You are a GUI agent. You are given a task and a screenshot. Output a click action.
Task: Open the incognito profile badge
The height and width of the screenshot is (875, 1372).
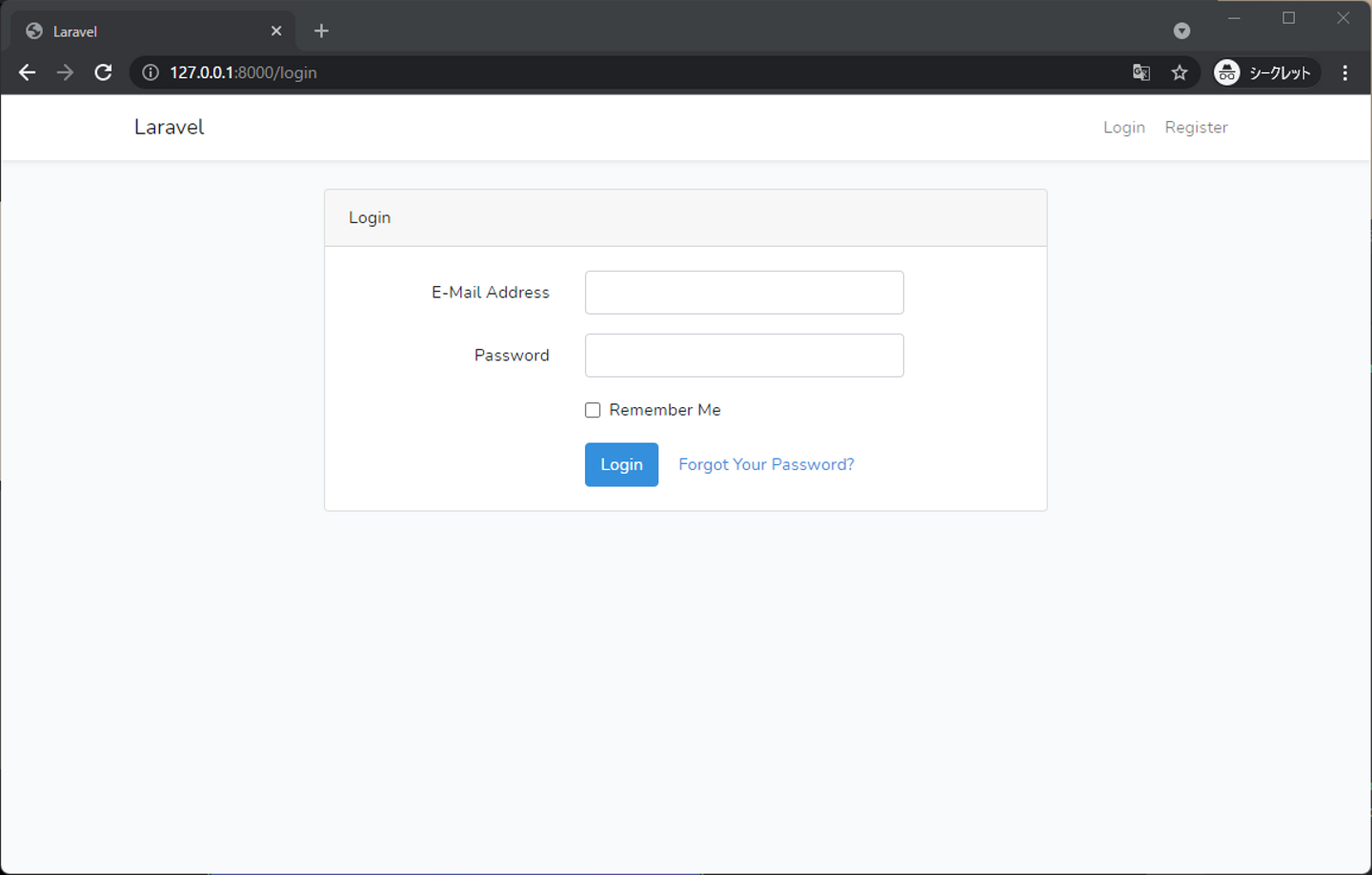pyautogui.click(x=1266, y=72)
